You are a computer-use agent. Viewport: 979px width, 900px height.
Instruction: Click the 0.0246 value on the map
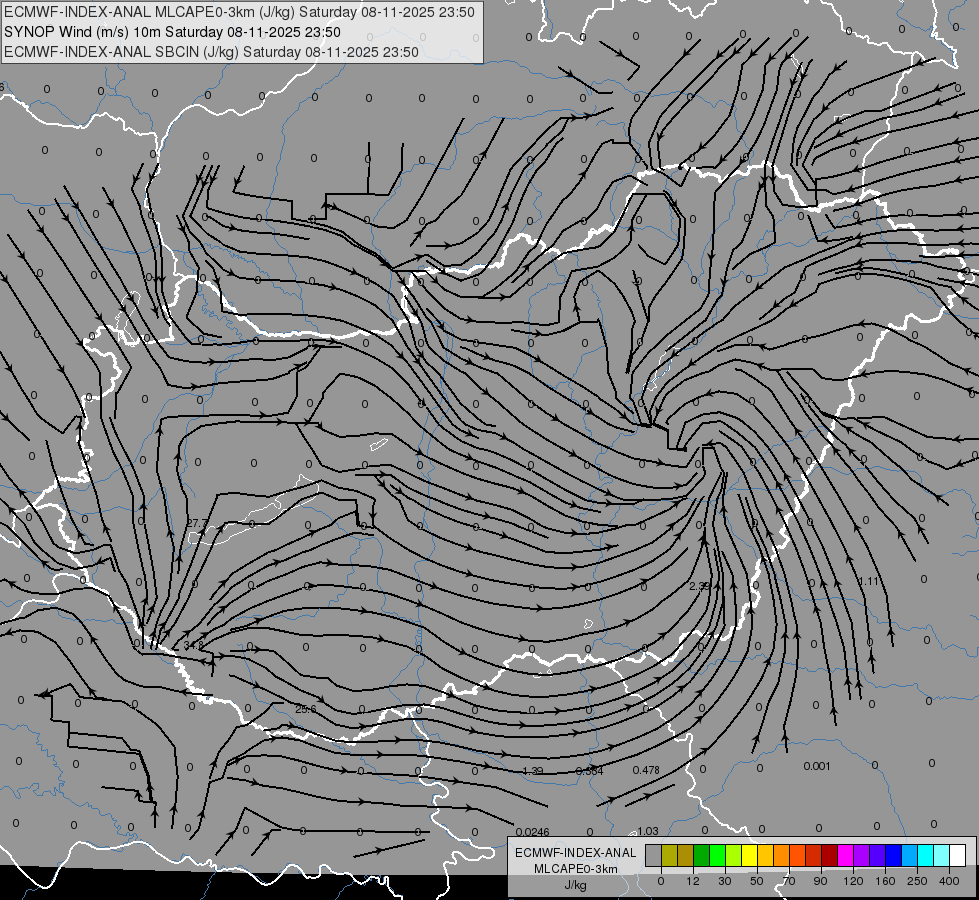(533, 832)
